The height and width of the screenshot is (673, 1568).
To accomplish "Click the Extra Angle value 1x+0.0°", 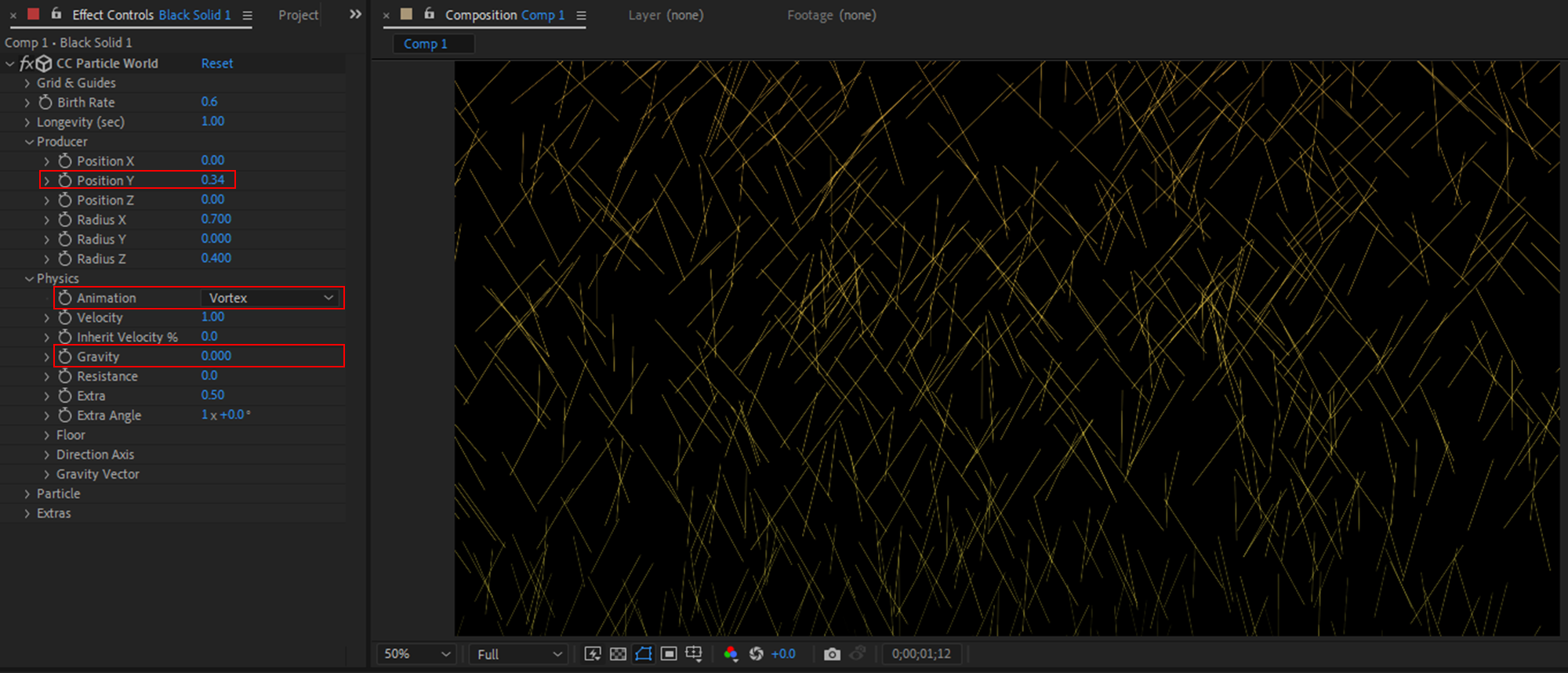I will point(226,414).
